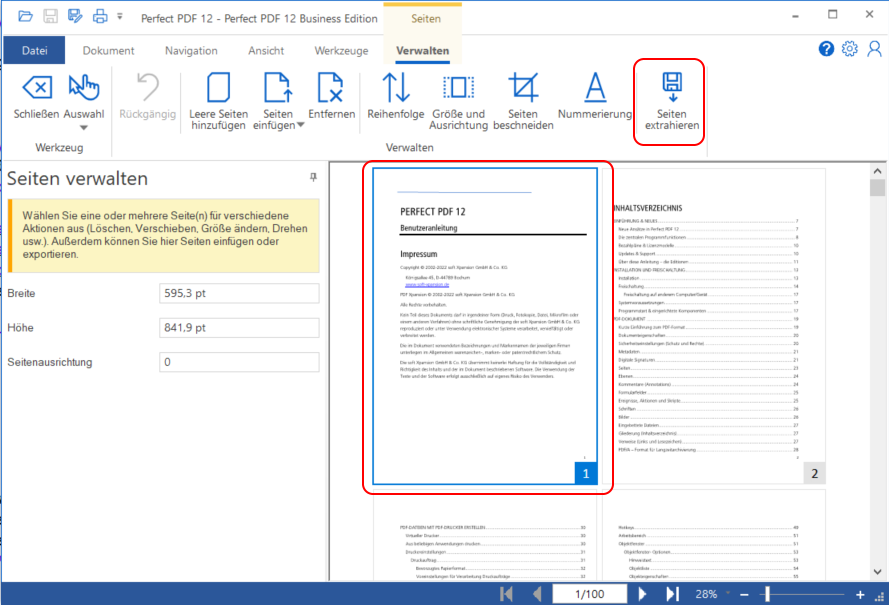Select the Seiten beschneiden crop tool

pyautogui.click(x=523, y=89)
